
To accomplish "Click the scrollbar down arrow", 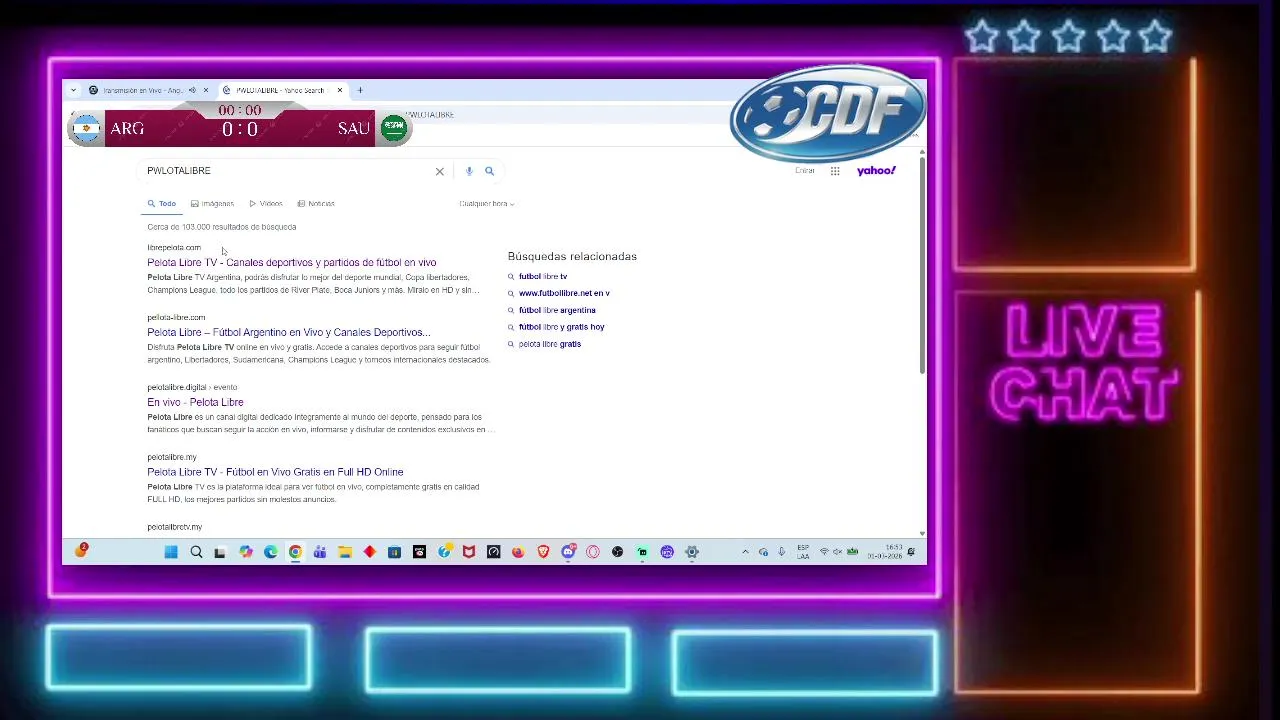I will point(922,533).
